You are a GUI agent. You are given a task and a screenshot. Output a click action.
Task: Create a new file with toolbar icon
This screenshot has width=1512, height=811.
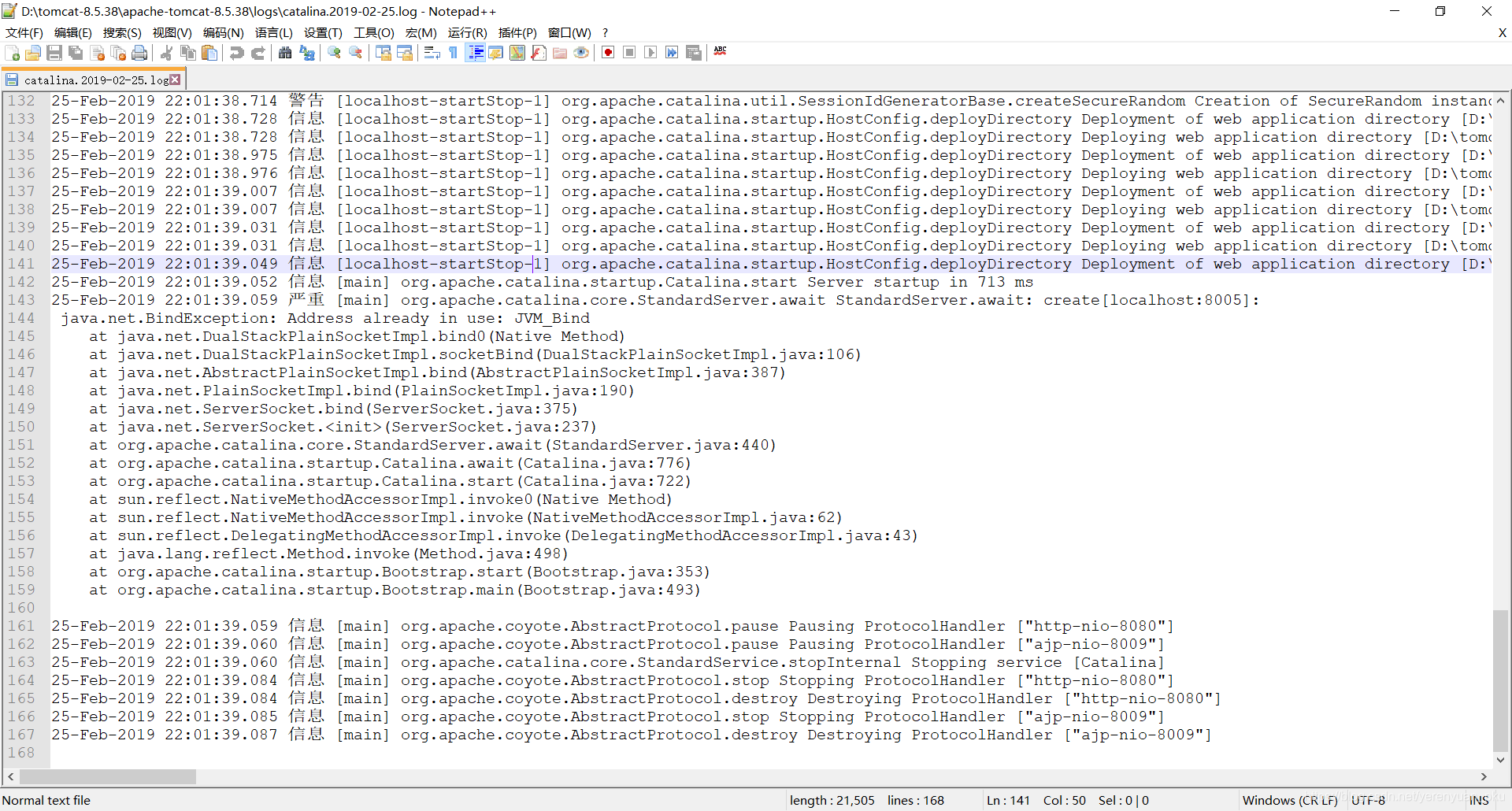pos(13,53)
